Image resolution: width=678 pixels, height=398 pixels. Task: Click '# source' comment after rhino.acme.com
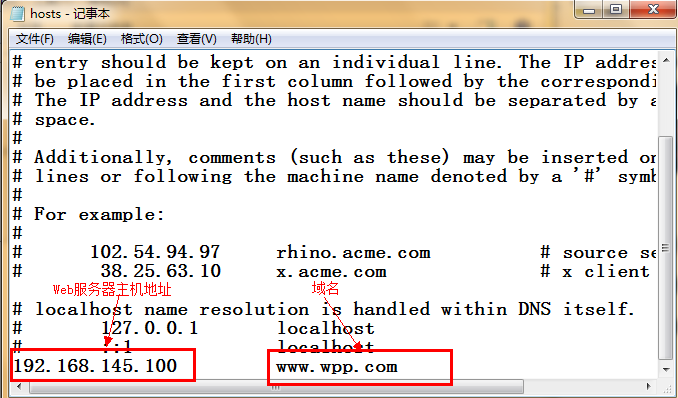click(x=598, y=253)
